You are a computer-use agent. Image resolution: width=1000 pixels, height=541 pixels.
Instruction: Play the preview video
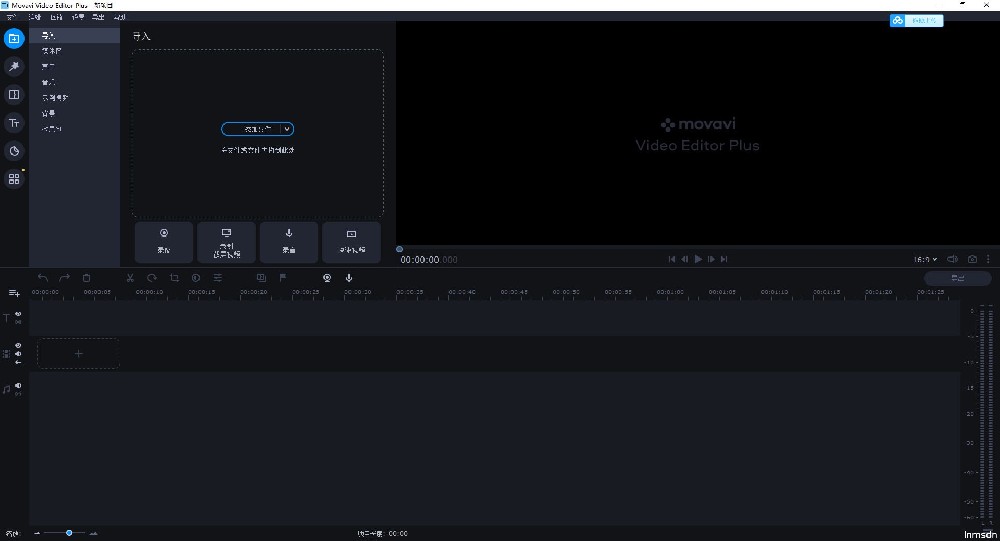tap(698, 259)
